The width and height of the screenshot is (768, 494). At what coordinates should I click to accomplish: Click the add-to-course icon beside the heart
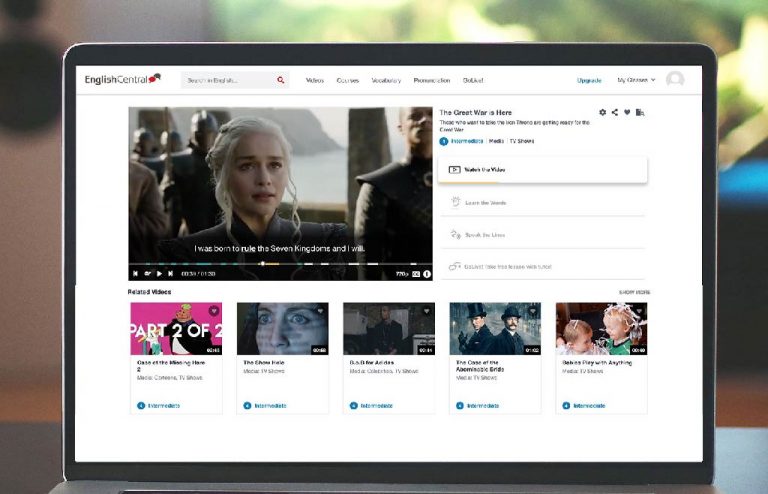click(x=640, y=112)
